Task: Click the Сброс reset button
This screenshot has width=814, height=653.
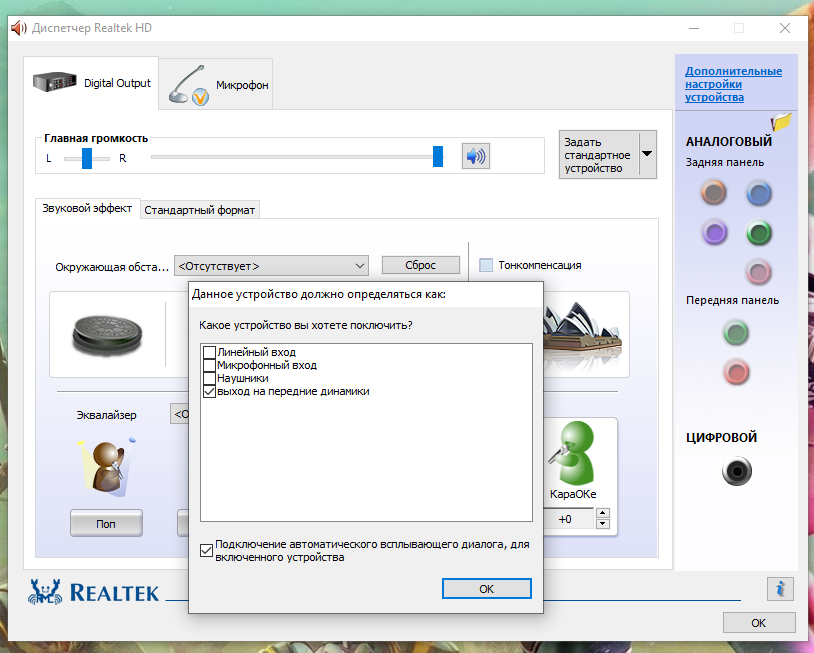Action: (x=420, y=265)
